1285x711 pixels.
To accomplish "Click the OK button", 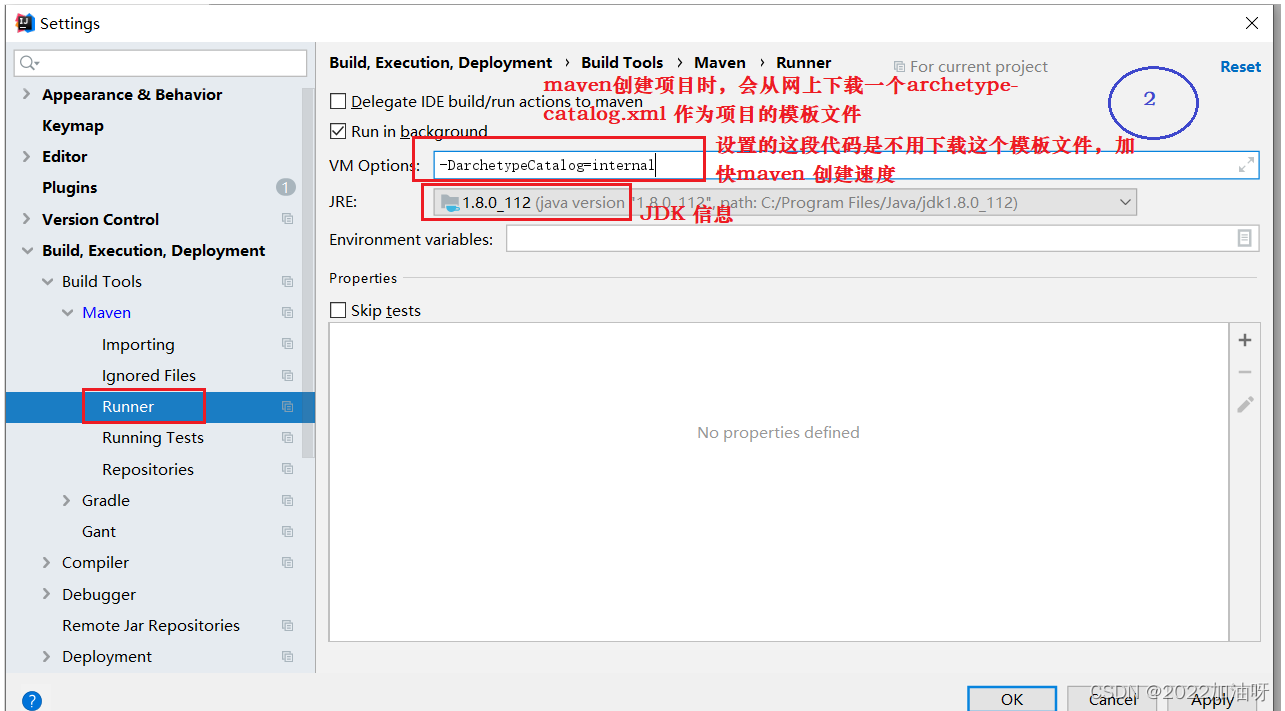I will pyautogui.click(x=1012, y=699).
